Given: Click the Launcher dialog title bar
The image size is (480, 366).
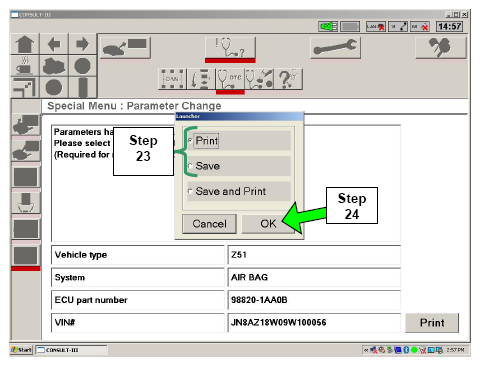Looking at the screenshot, I should tap(239, 116).
